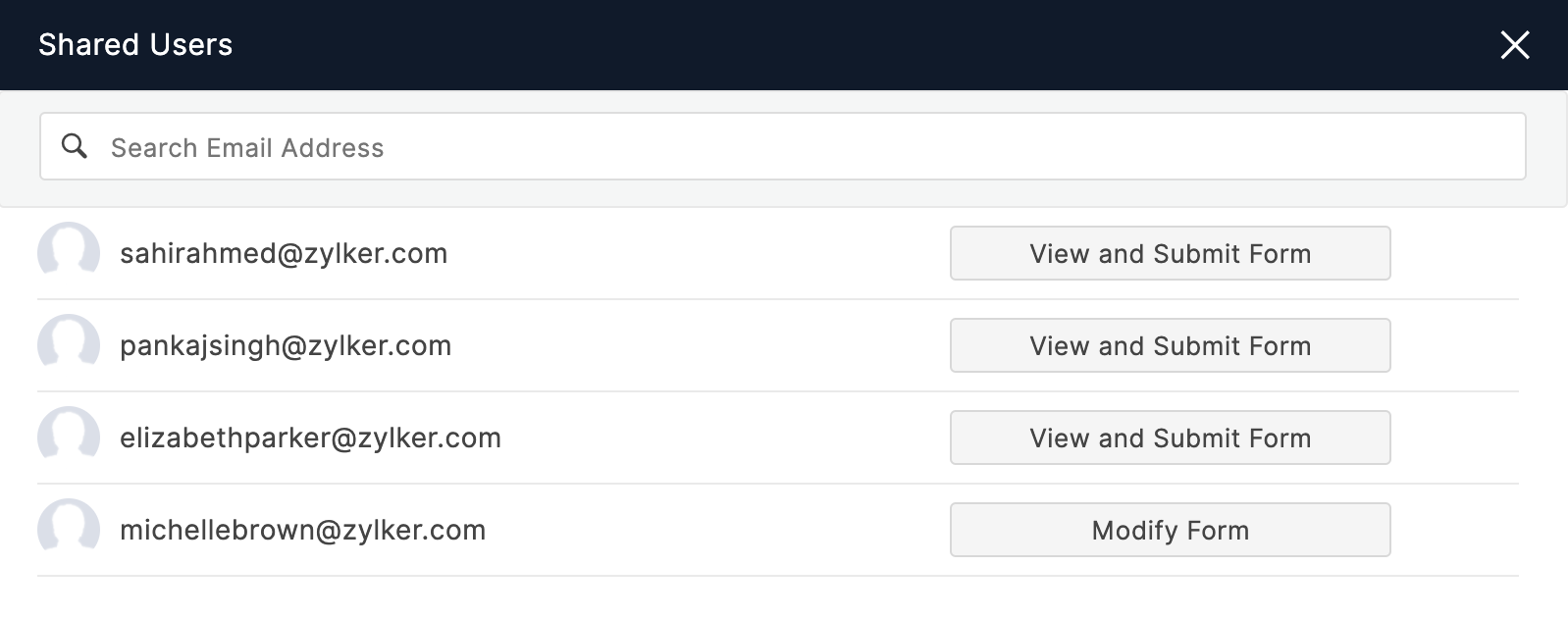
Task: Click the empty space in pankajsingh's row
Action: pyautogui.click(x=701, y=345)
